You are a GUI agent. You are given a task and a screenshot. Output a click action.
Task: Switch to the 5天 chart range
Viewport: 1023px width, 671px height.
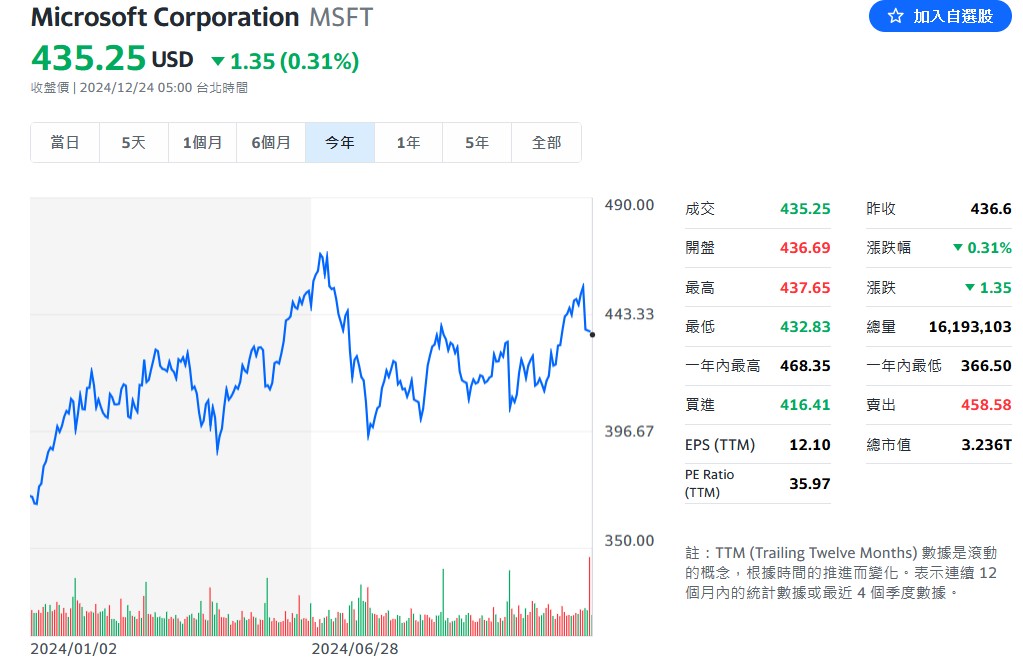(x=134, y=142)
